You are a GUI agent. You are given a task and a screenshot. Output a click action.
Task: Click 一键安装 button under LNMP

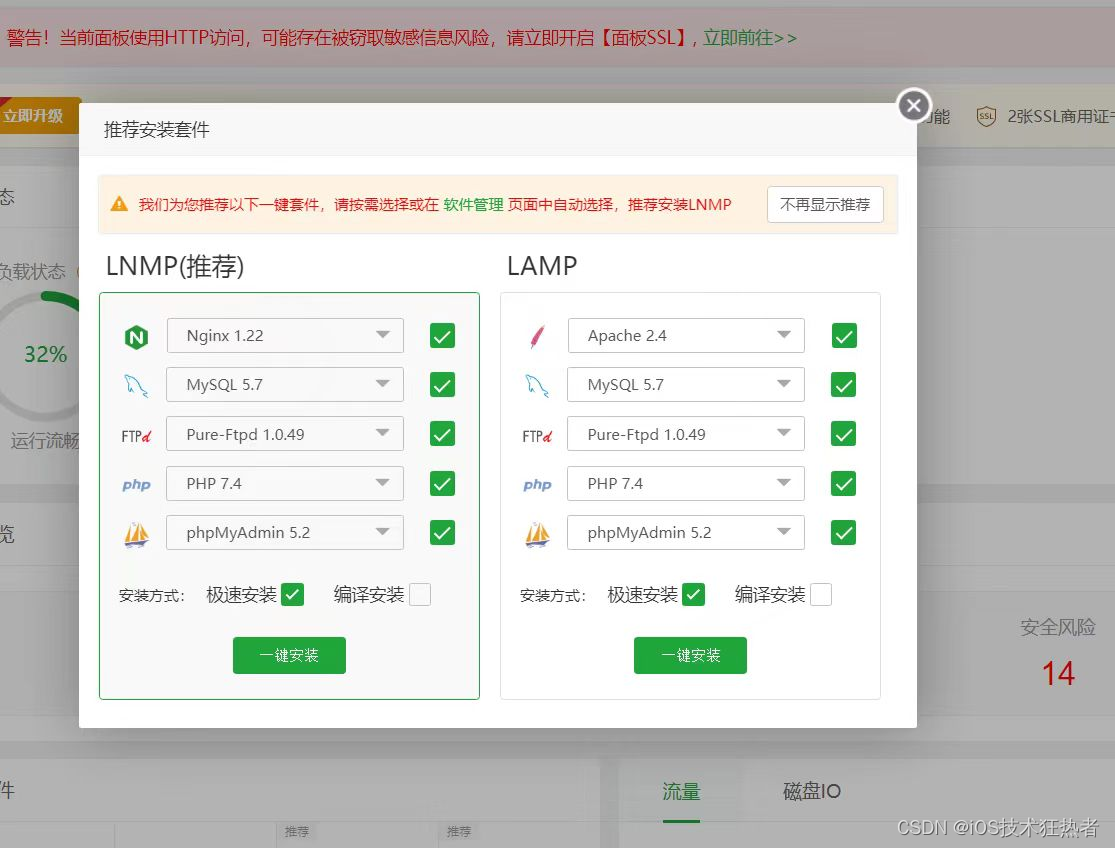pos(289,656)
